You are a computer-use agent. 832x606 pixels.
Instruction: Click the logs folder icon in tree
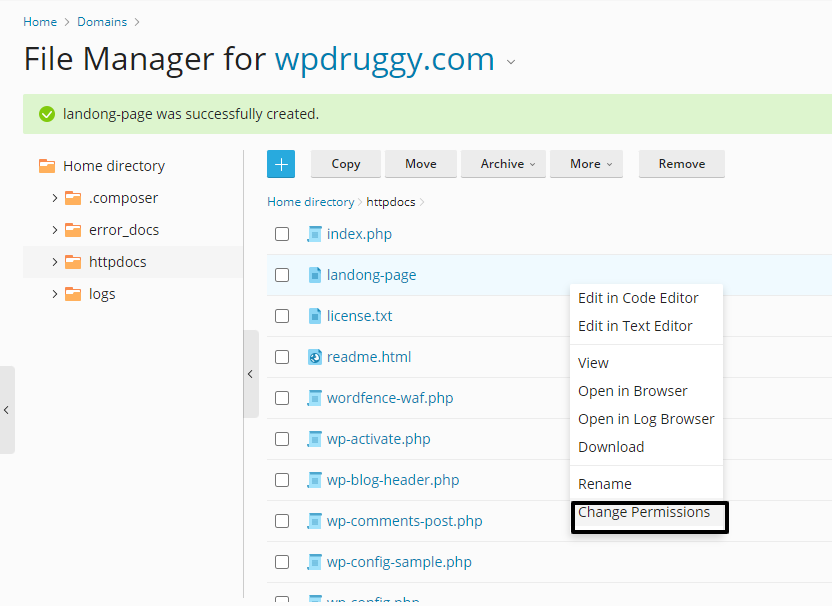click(72, 294)
